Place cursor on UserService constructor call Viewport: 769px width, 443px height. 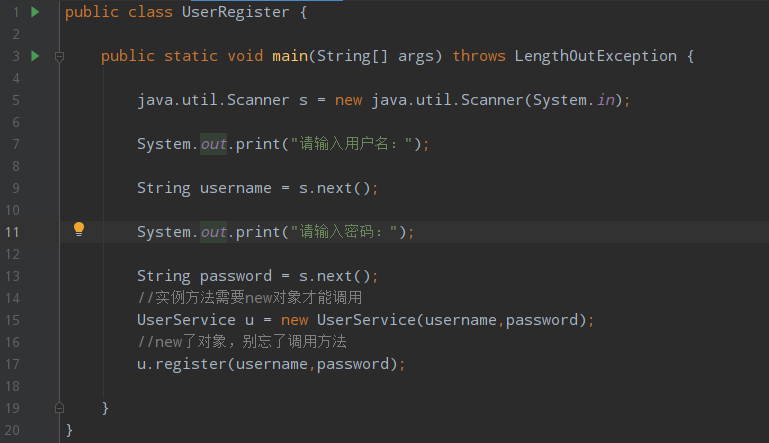(x=366, y=320)
